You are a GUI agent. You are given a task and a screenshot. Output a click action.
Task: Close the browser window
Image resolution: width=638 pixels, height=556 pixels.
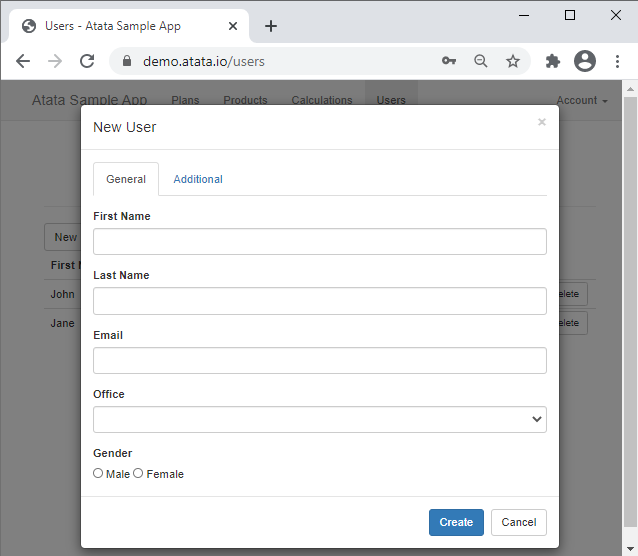[x=616, y=15]
